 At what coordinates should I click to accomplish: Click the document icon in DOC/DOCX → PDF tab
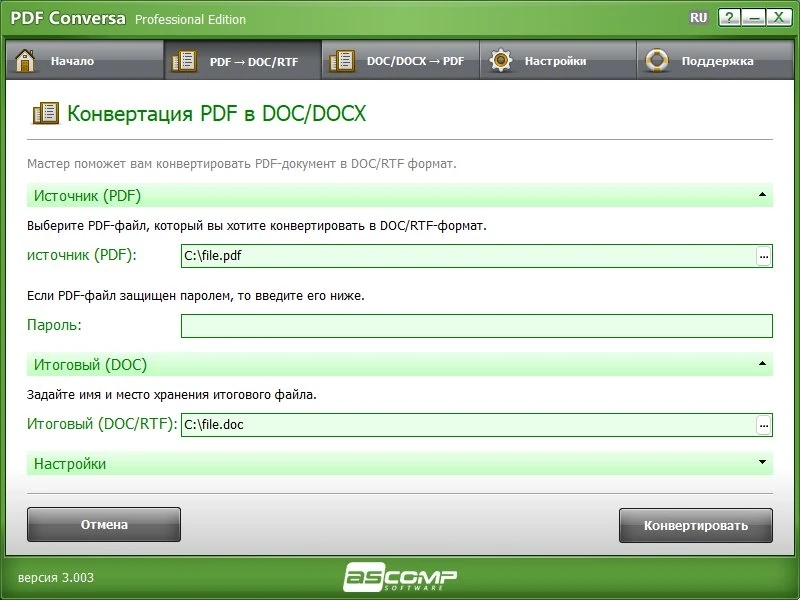tap(342, 61)
